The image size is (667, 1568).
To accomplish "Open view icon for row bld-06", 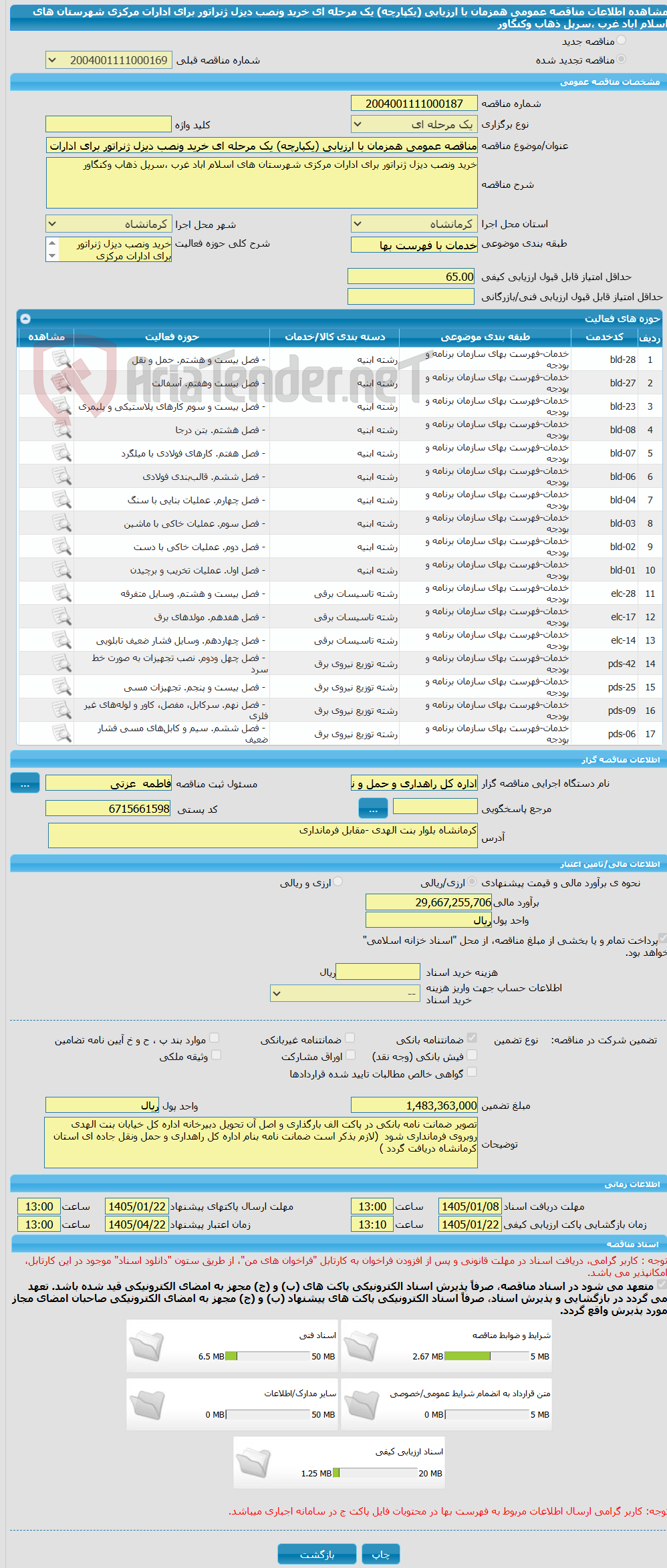I will [x=61, y=477].
